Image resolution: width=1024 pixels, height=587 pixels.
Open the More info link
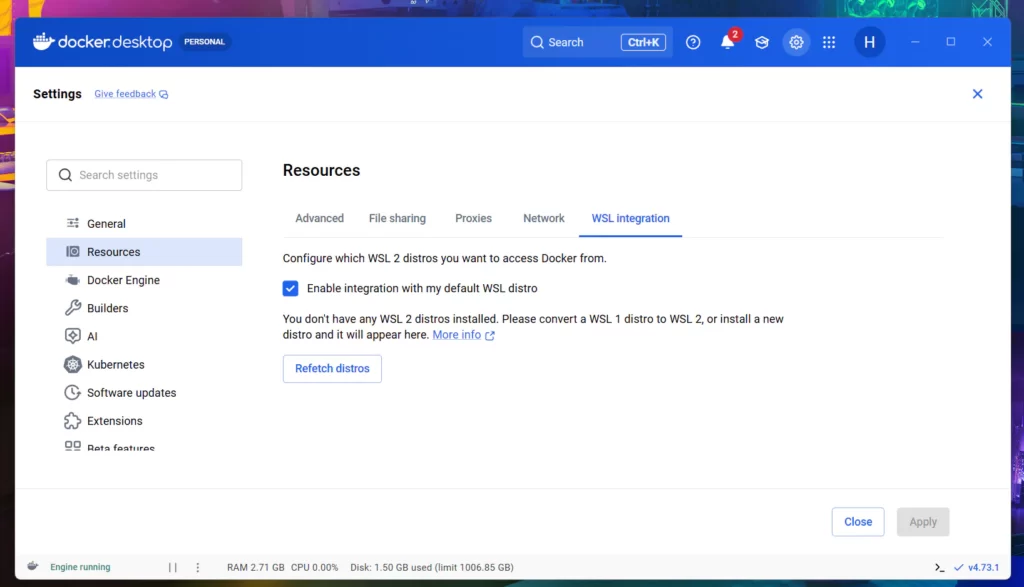click(x=463, y=335)
